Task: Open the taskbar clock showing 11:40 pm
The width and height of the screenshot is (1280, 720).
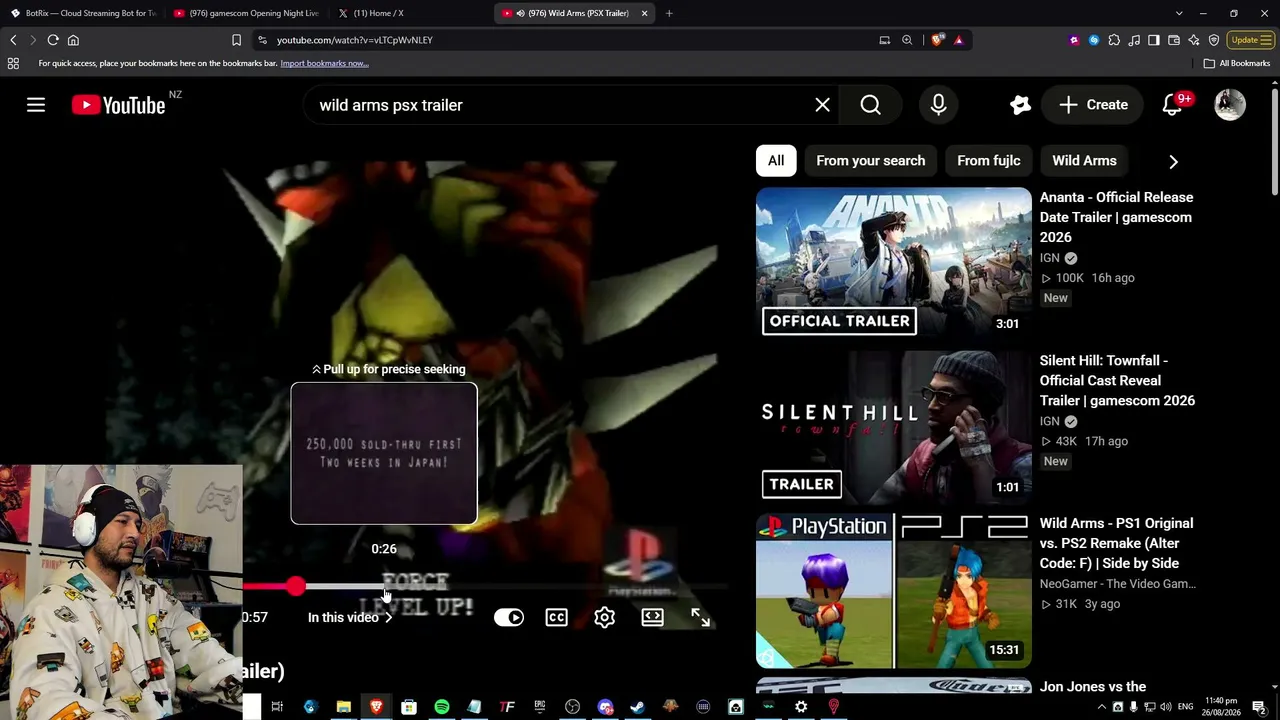Action: [1221, 707]
